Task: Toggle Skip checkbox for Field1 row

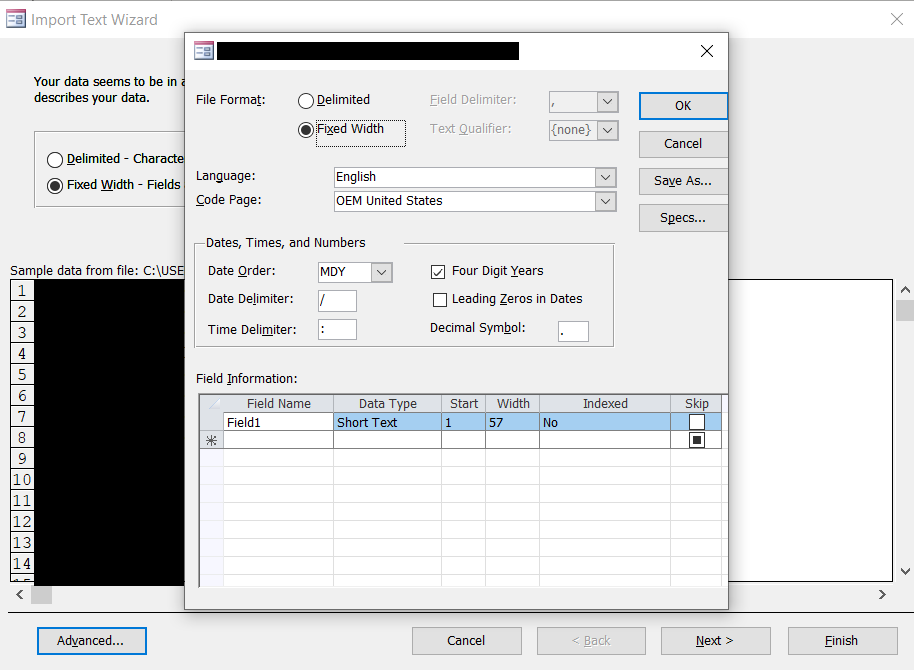Action: pyautogui.click(x=697, y=422)
